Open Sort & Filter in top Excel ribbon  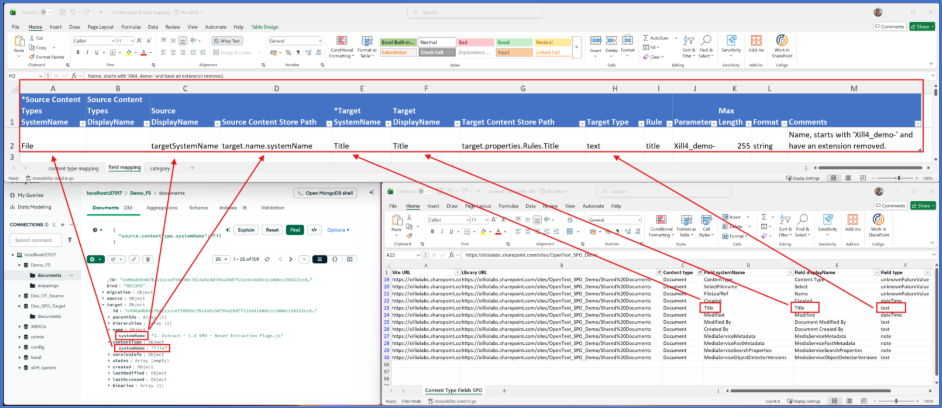pos(689,46)
